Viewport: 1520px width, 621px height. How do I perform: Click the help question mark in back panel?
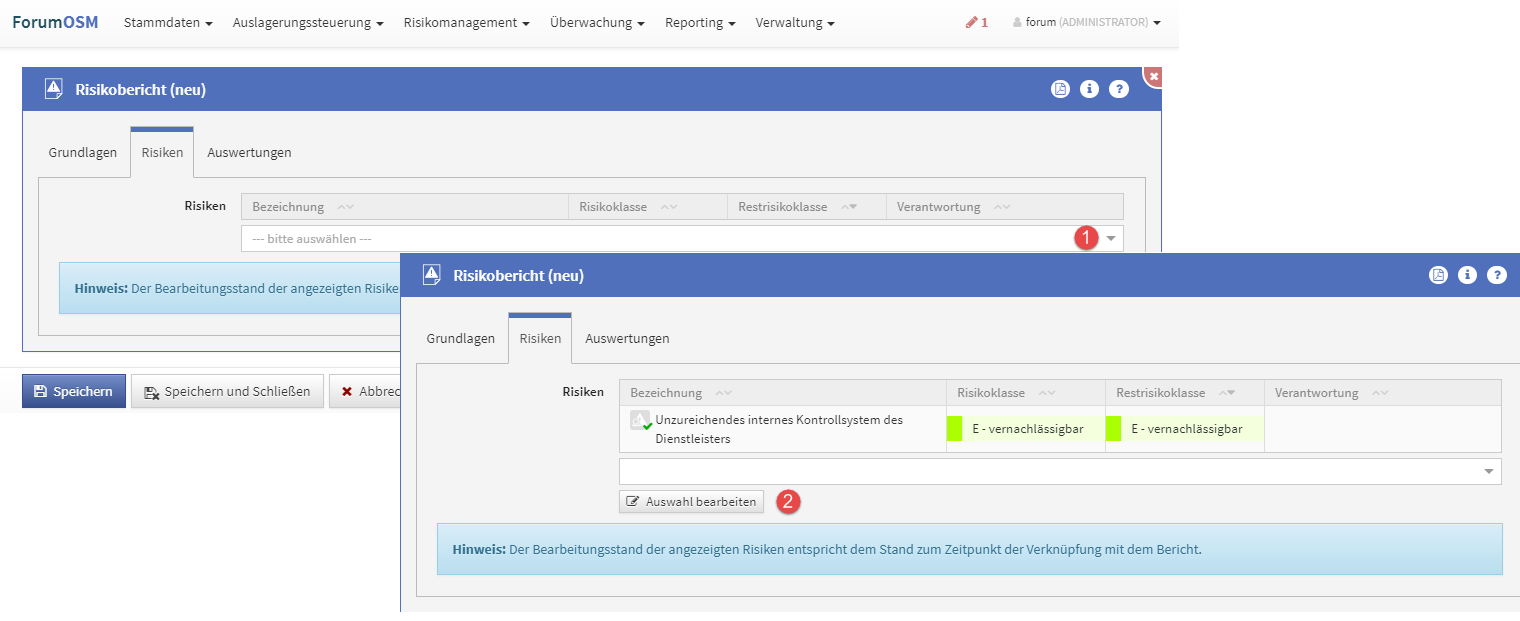(x=1119, y=89)
